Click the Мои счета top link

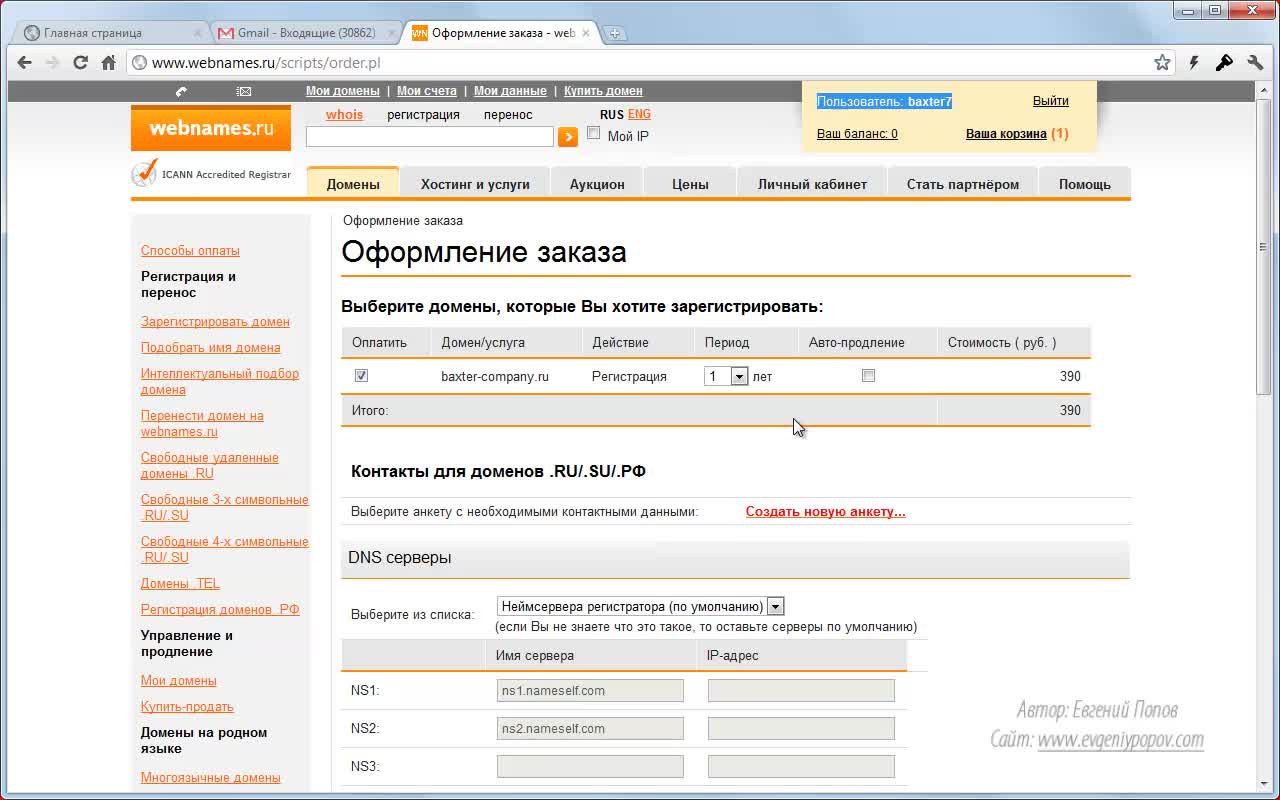coord(427,91)
